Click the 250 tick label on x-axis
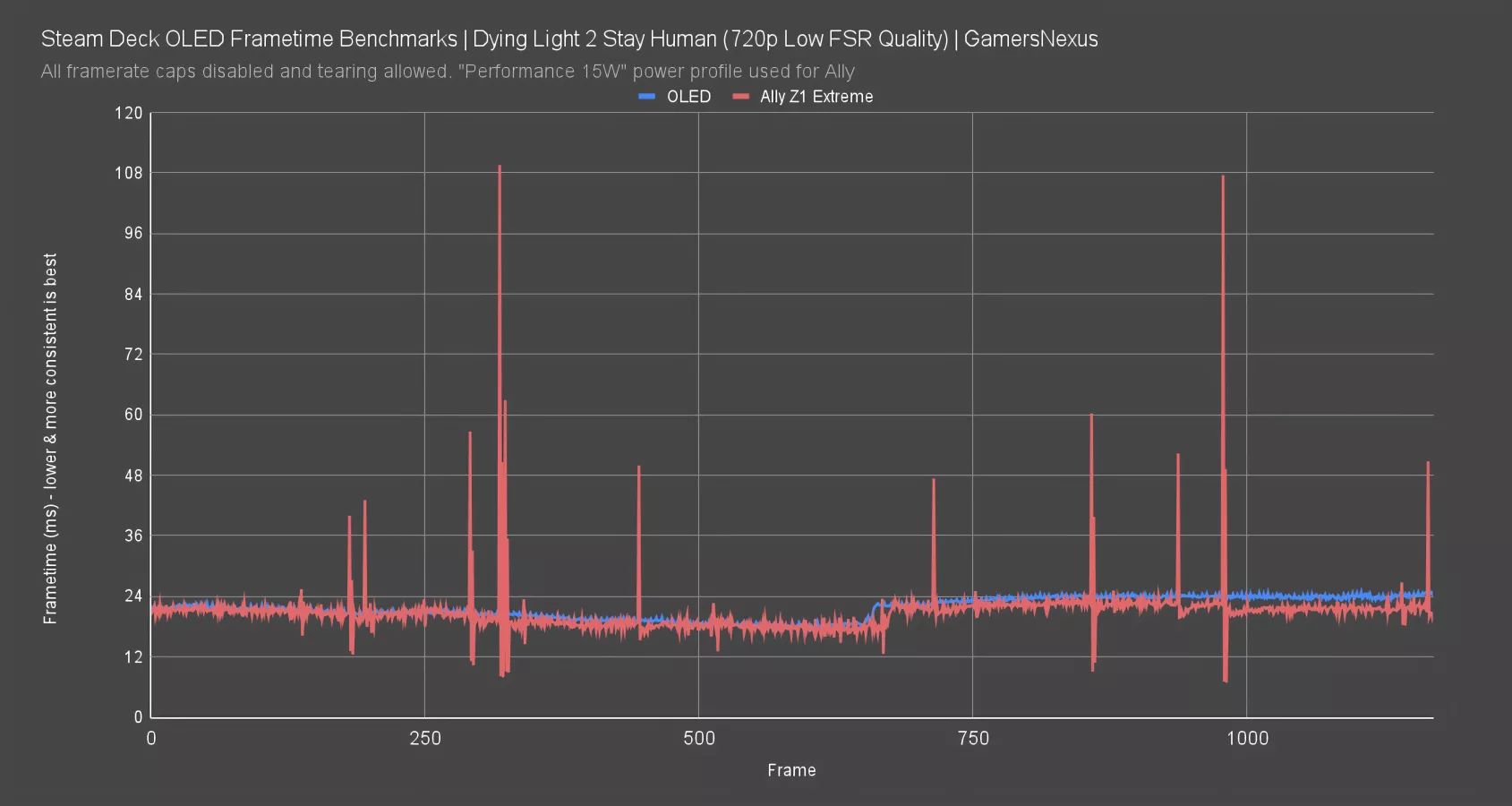This screenshot has height=806, width=1512. (425, 739)
